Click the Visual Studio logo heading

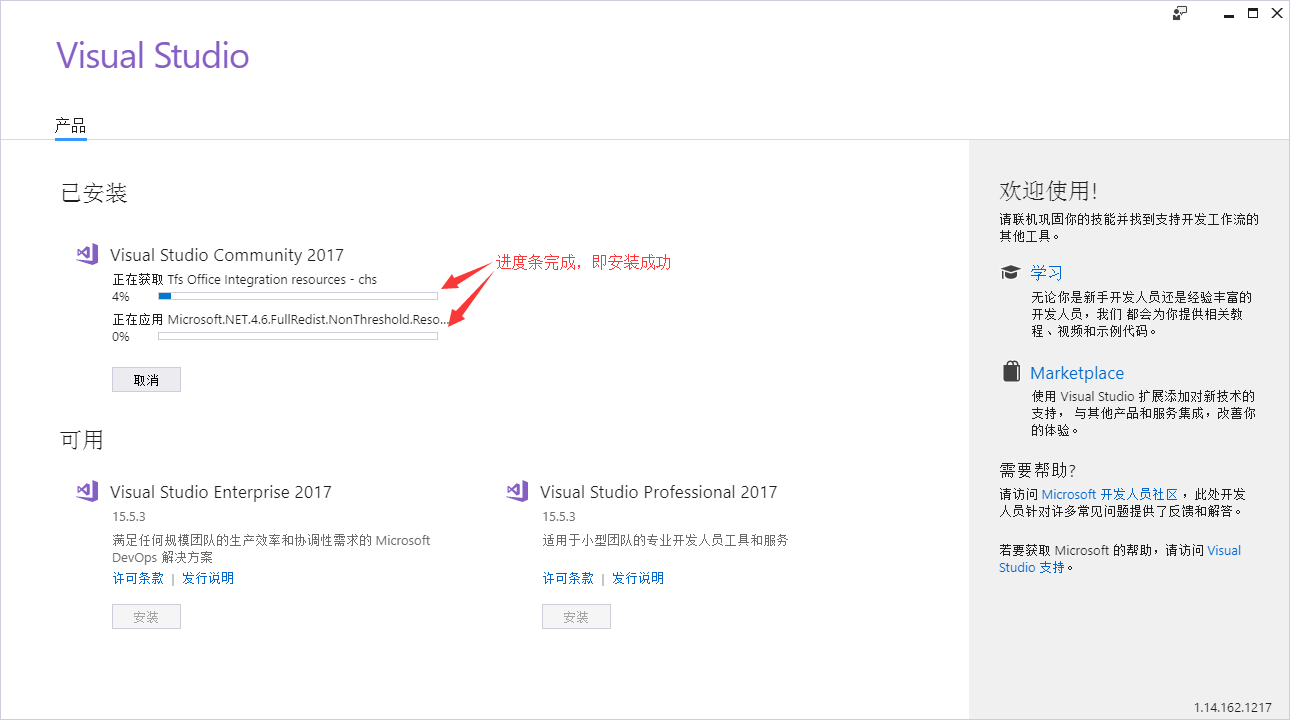point(152,55)
